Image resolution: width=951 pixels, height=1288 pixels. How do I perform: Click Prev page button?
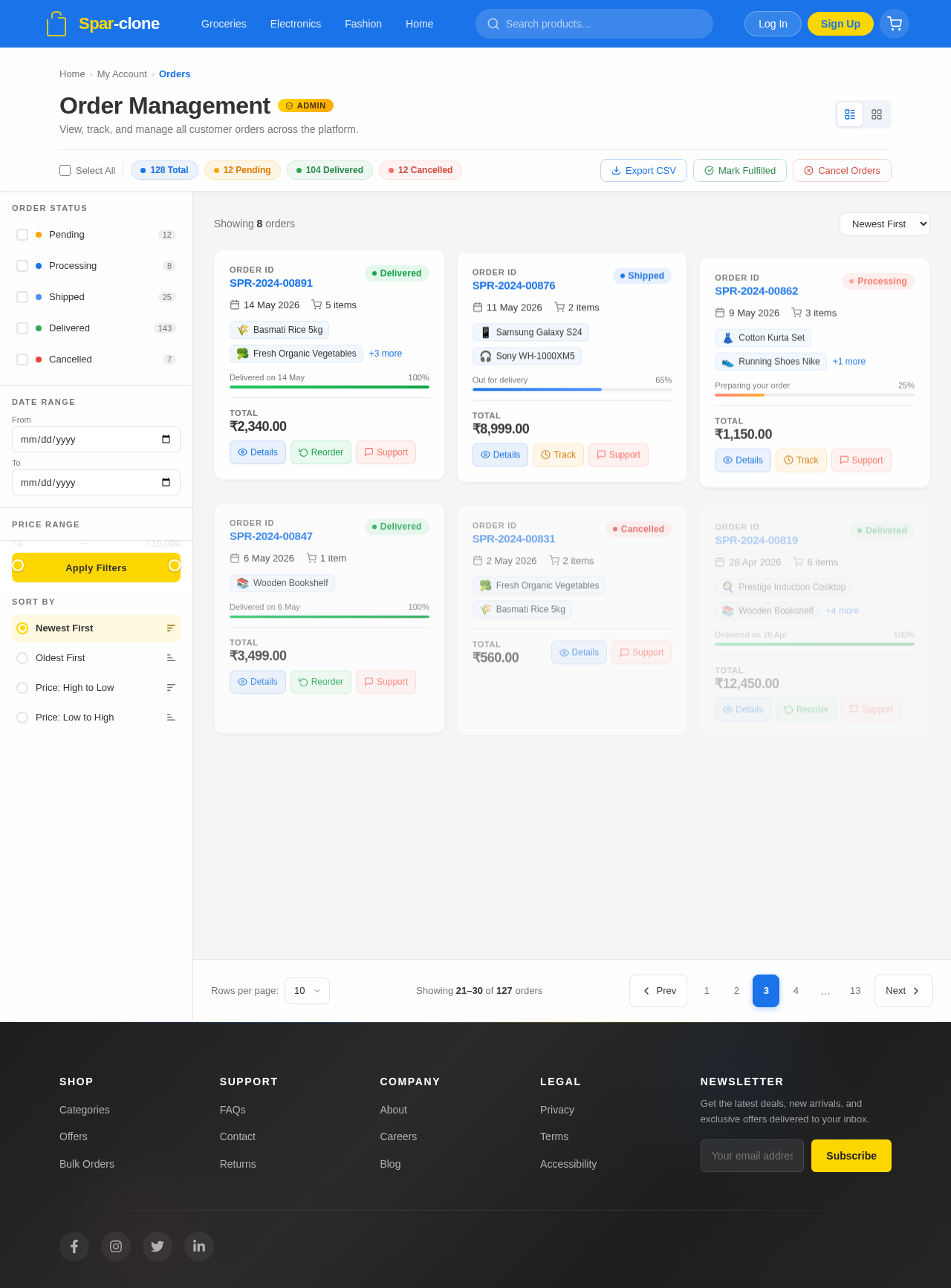click(x=658, y=991)
